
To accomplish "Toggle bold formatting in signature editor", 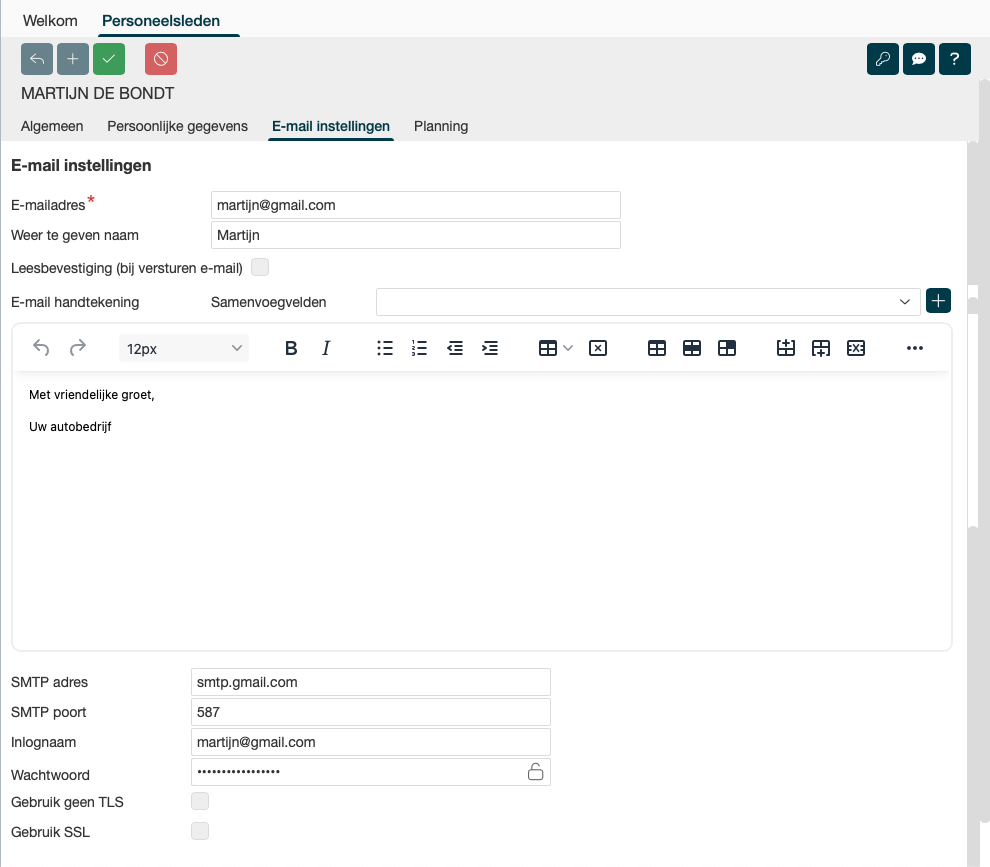I will (x=291, y=348).
